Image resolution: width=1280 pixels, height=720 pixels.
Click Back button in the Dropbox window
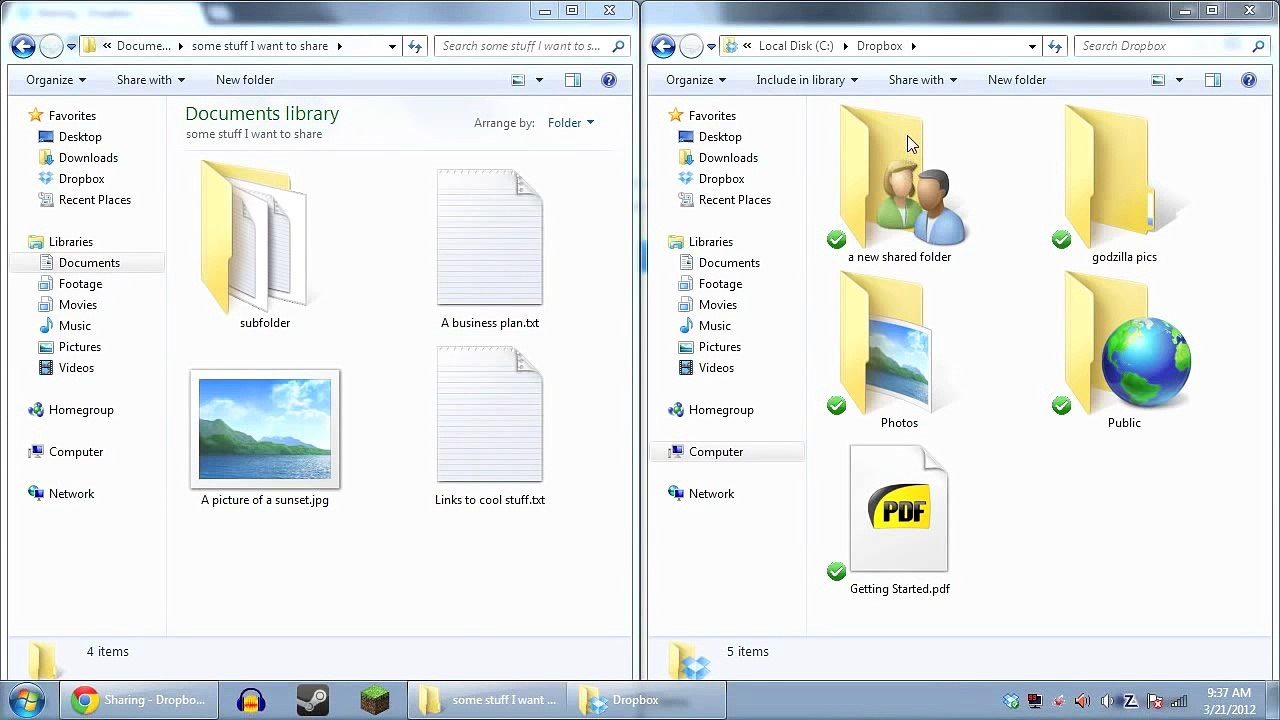(x=662, y=46)
